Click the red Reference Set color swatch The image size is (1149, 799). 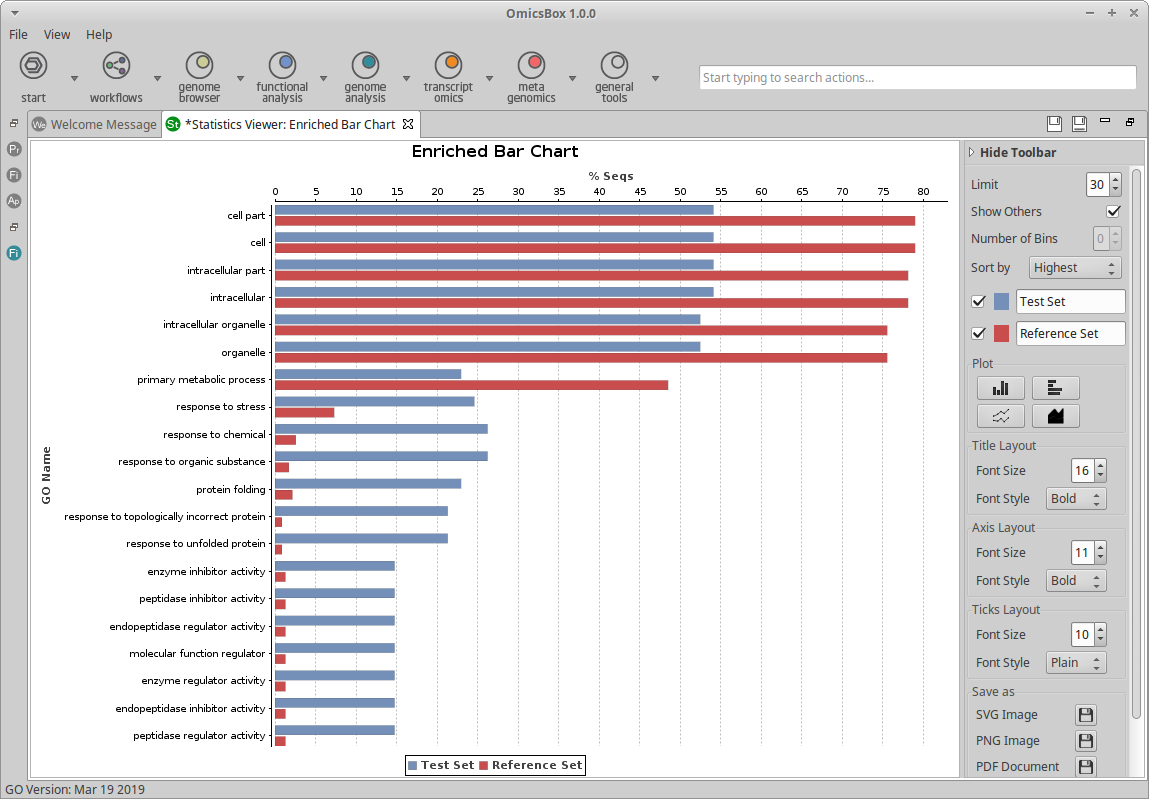1001,334
